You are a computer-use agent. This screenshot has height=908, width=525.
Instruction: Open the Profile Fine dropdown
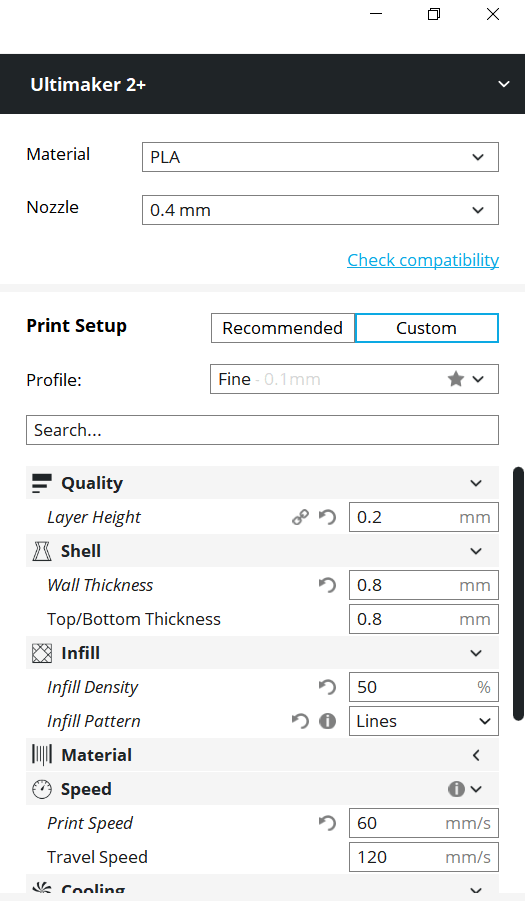coord(354,379)
